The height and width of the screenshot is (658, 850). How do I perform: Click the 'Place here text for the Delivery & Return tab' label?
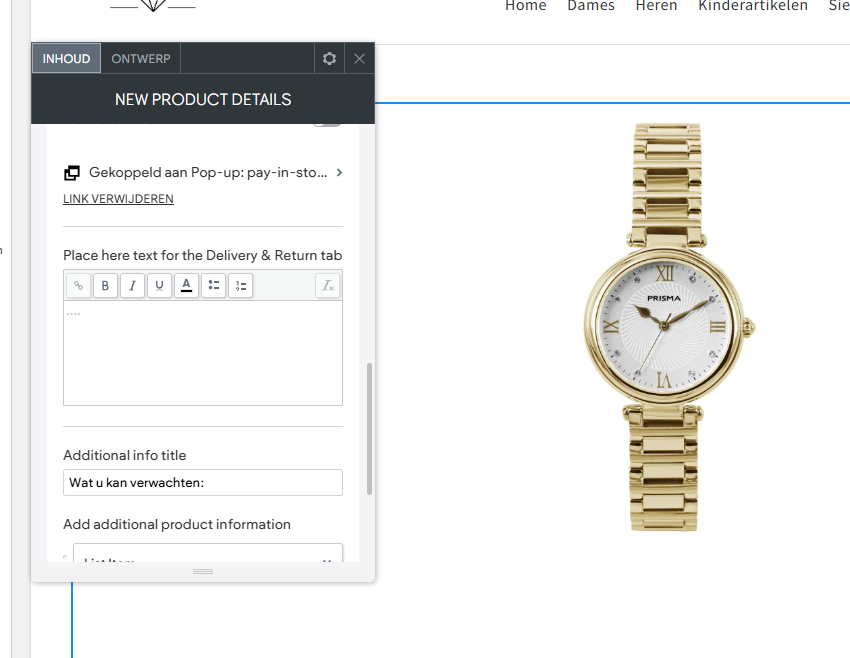[203, 255]
